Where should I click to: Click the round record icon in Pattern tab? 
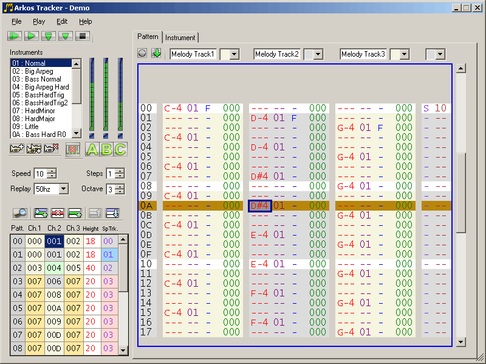click(142, 53)
